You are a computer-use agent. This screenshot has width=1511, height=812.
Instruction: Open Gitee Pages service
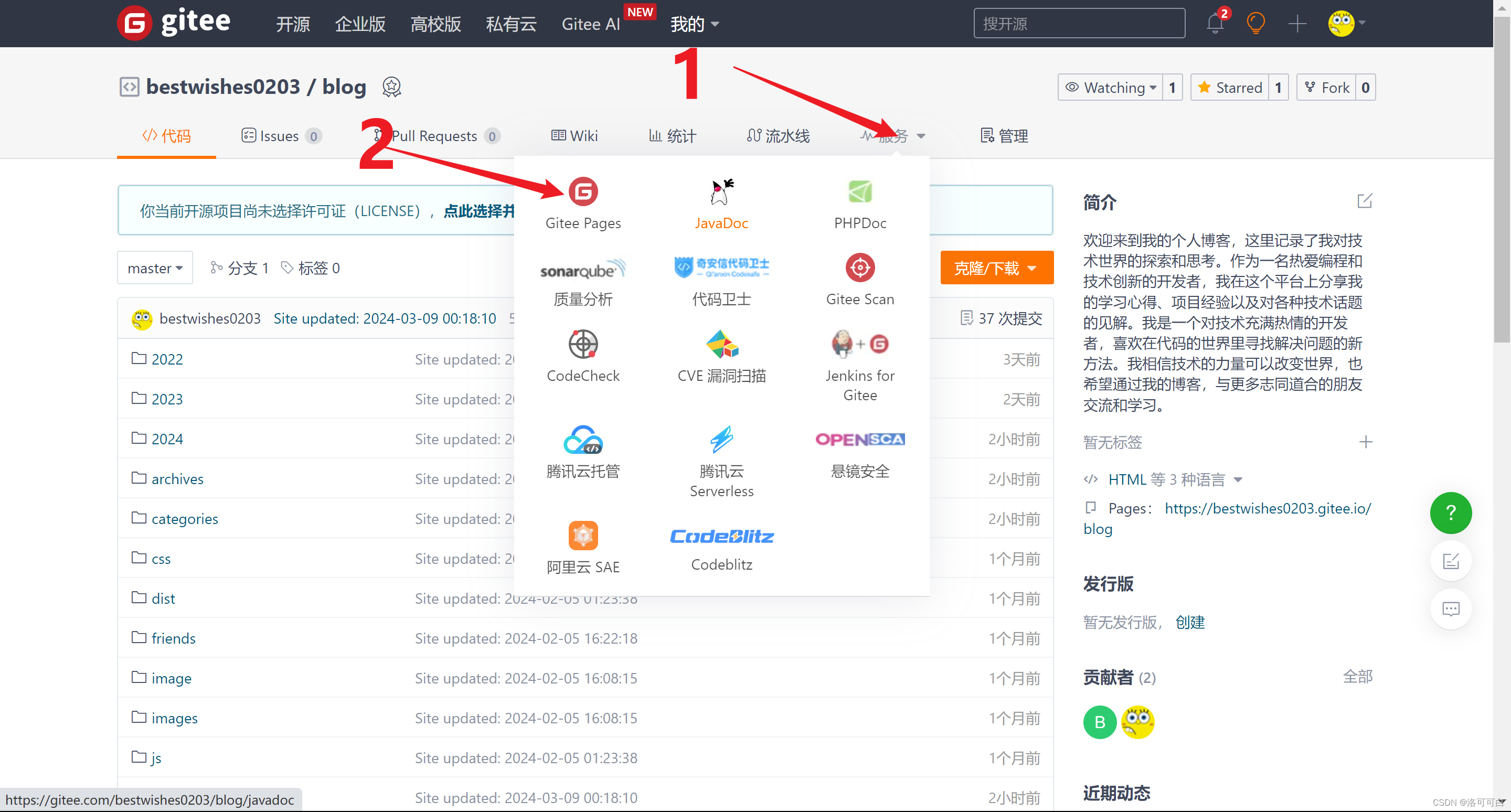click(582, 204)
